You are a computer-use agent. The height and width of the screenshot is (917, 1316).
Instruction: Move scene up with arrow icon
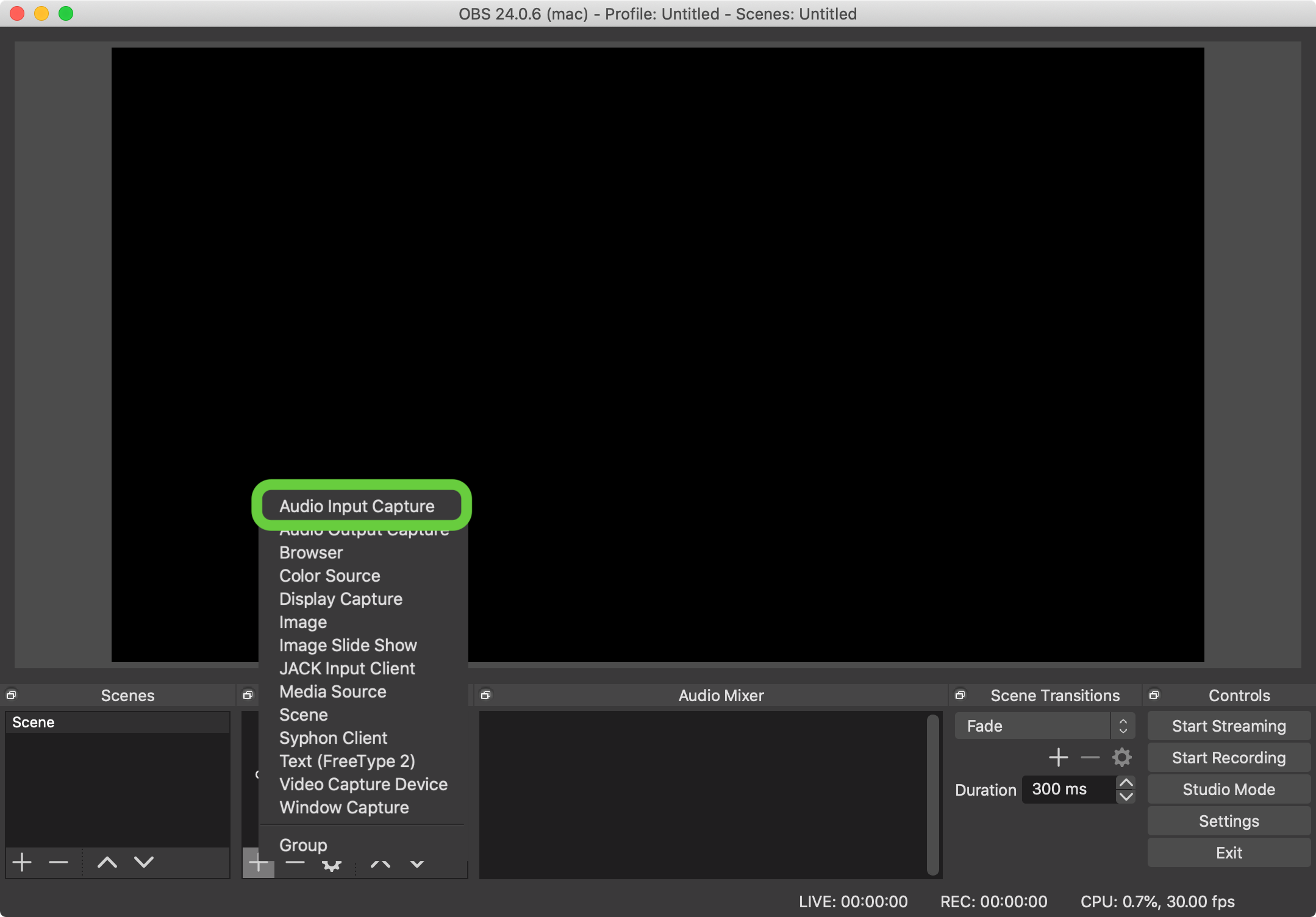tap(107, 862)
